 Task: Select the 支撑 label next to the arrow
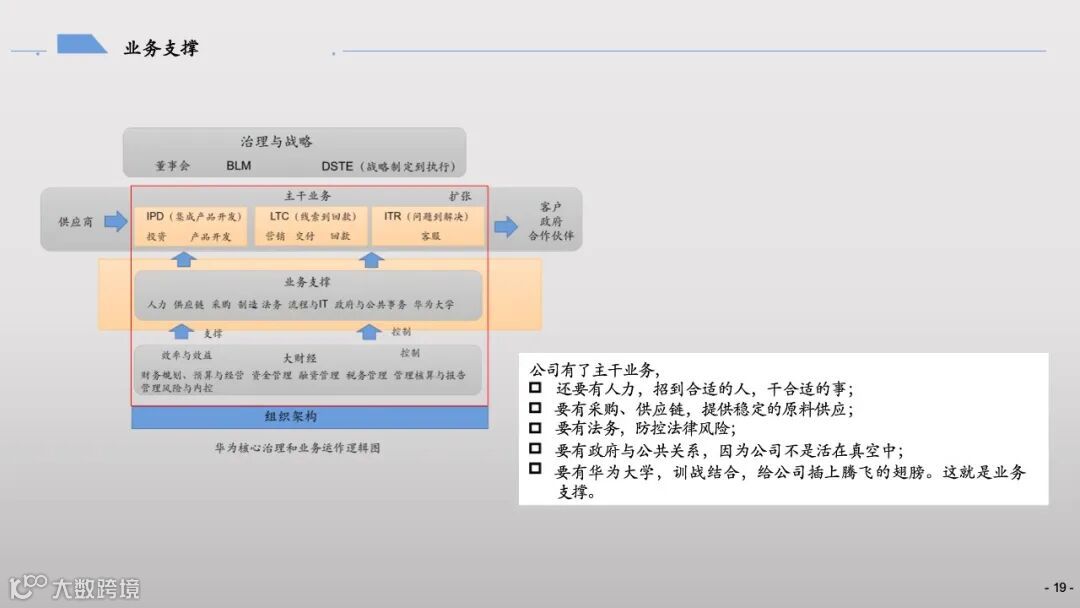[x=213, y=333]
